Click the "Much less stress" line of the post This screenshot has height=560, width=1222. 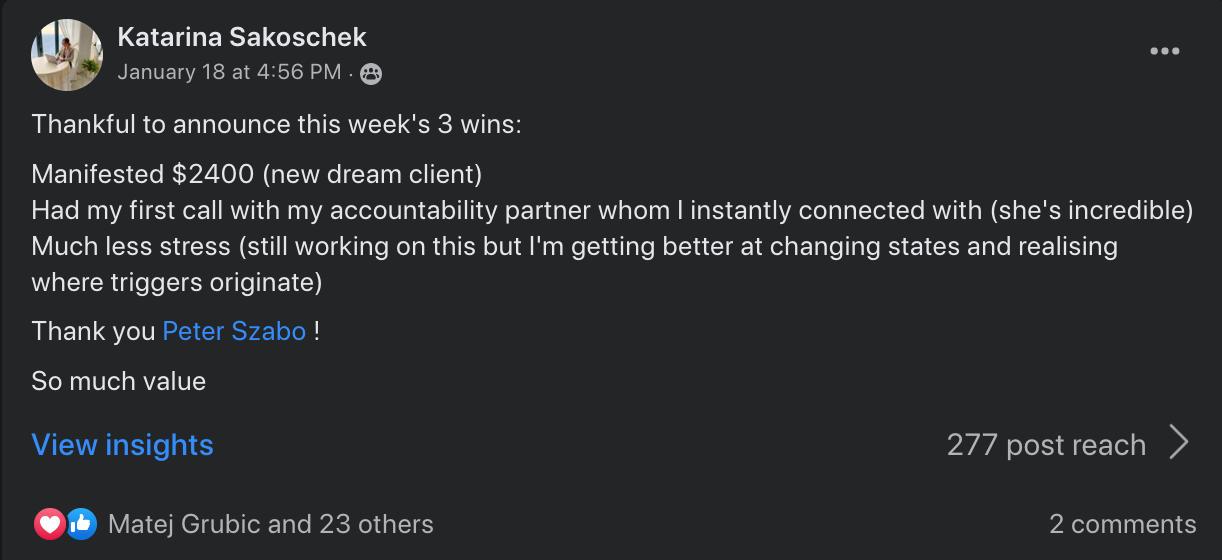coord(574,246)
